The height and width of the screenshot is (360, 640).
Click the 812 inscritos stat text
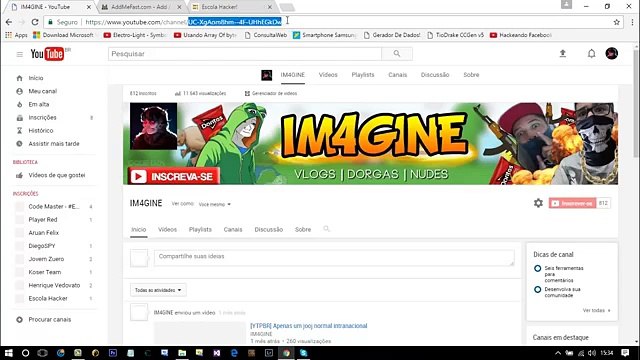tap(143, 93)
